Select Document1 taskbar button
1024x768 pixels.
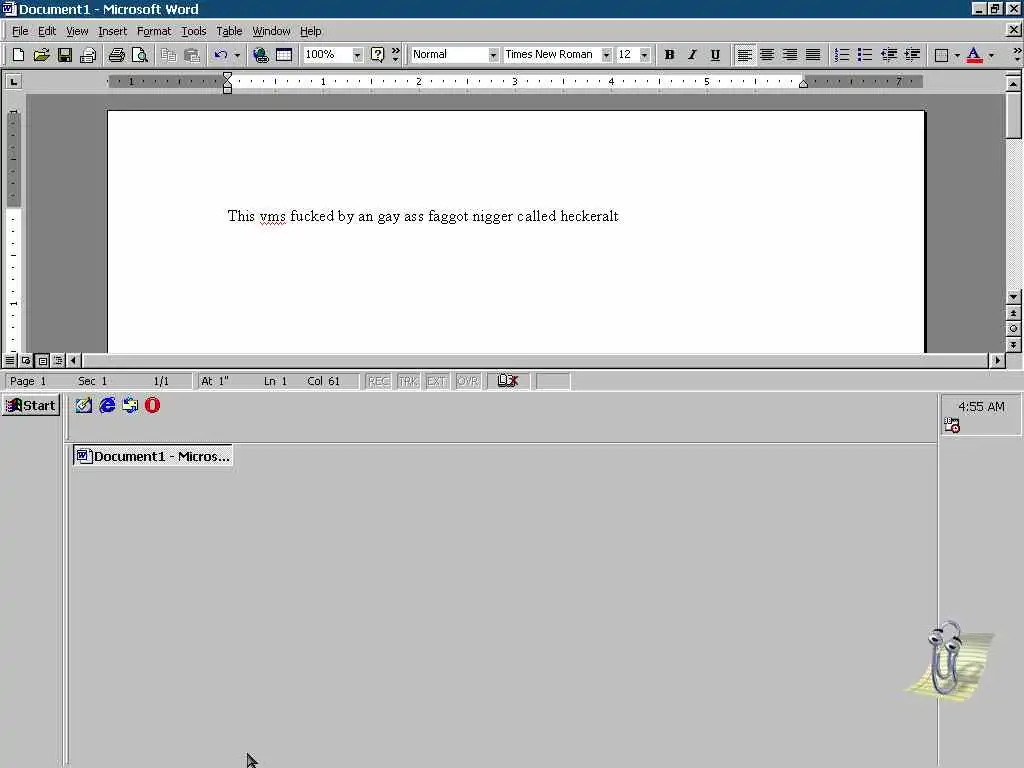153,456
